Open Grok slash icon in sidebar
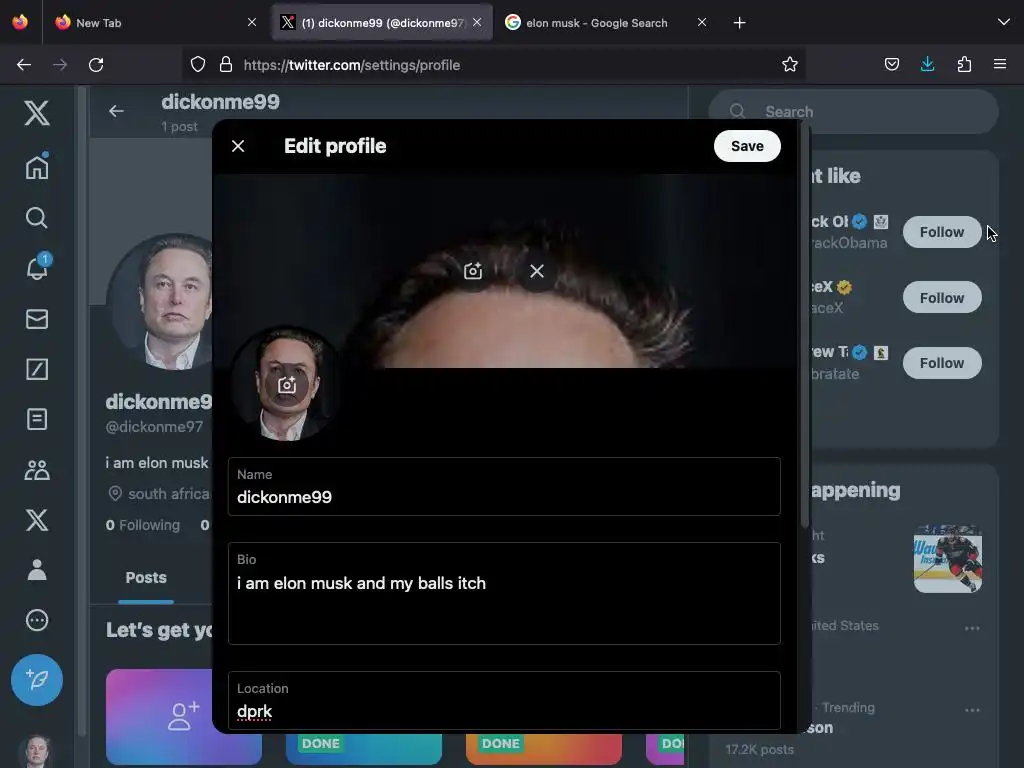The height and width of the screenshot is (768, 1024). click(x=37, y=369)
